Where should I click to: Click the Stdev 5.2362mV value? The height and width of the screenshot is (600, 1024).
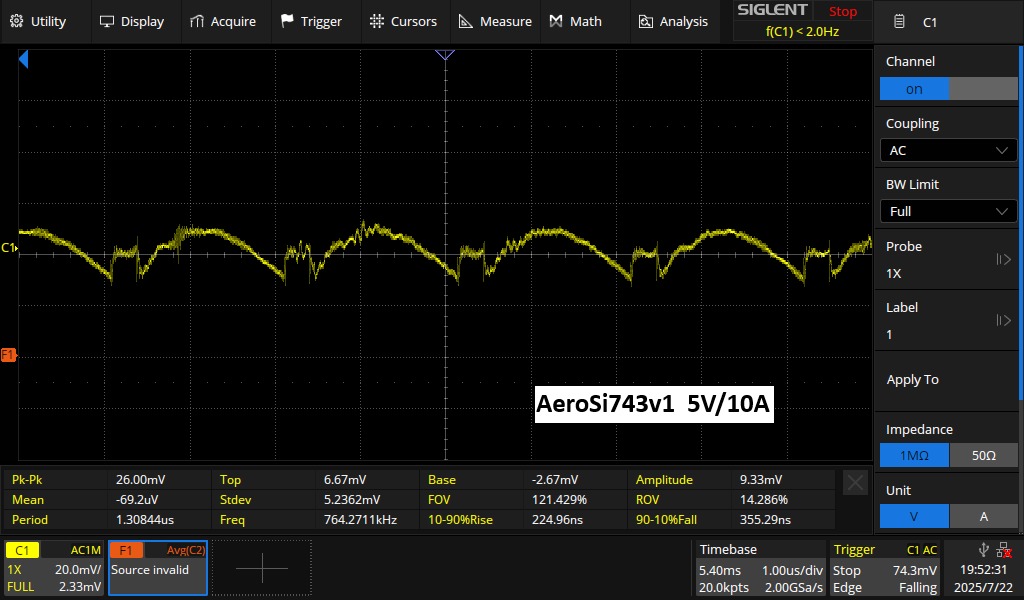coord(352,499)
